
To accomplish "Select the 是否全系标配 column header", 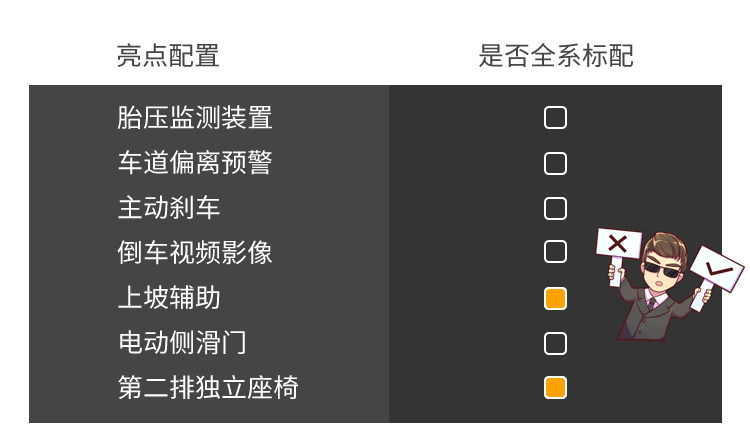I will (x=555, y=56).
